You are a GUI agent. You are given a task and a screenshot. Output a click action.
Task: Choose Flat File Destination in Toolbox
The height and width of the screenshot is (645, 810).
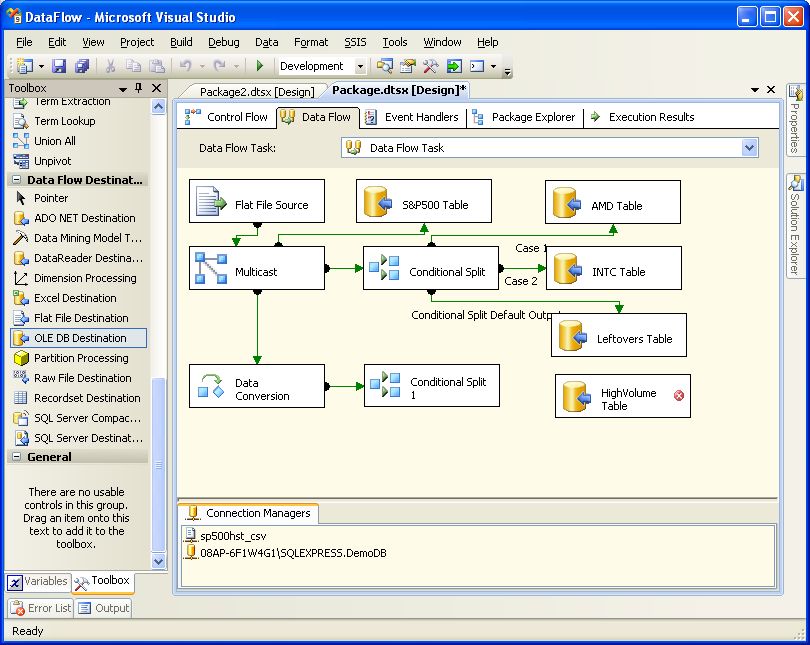click(x=79, y=318)
